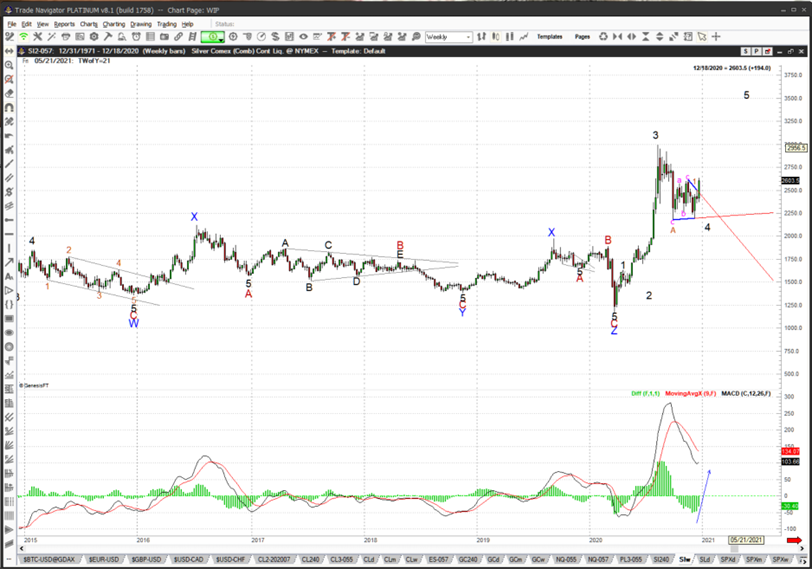The image size is (812, 569).
Task: Switch to the SPXd tab
Action: pos(728,560)
